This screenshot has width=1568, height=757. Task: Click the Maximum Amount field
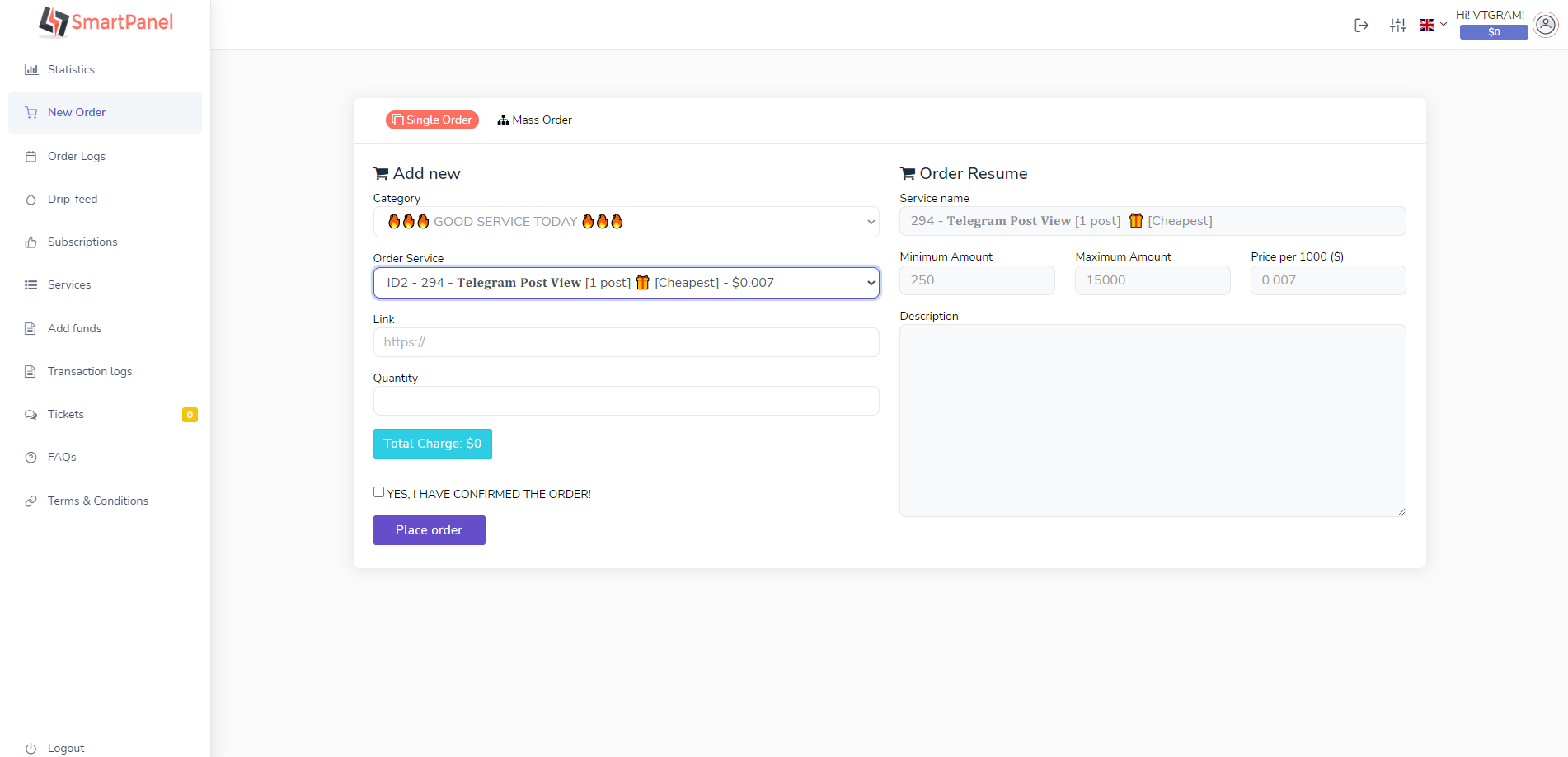pyautogui.click(x=1153, y=280)
